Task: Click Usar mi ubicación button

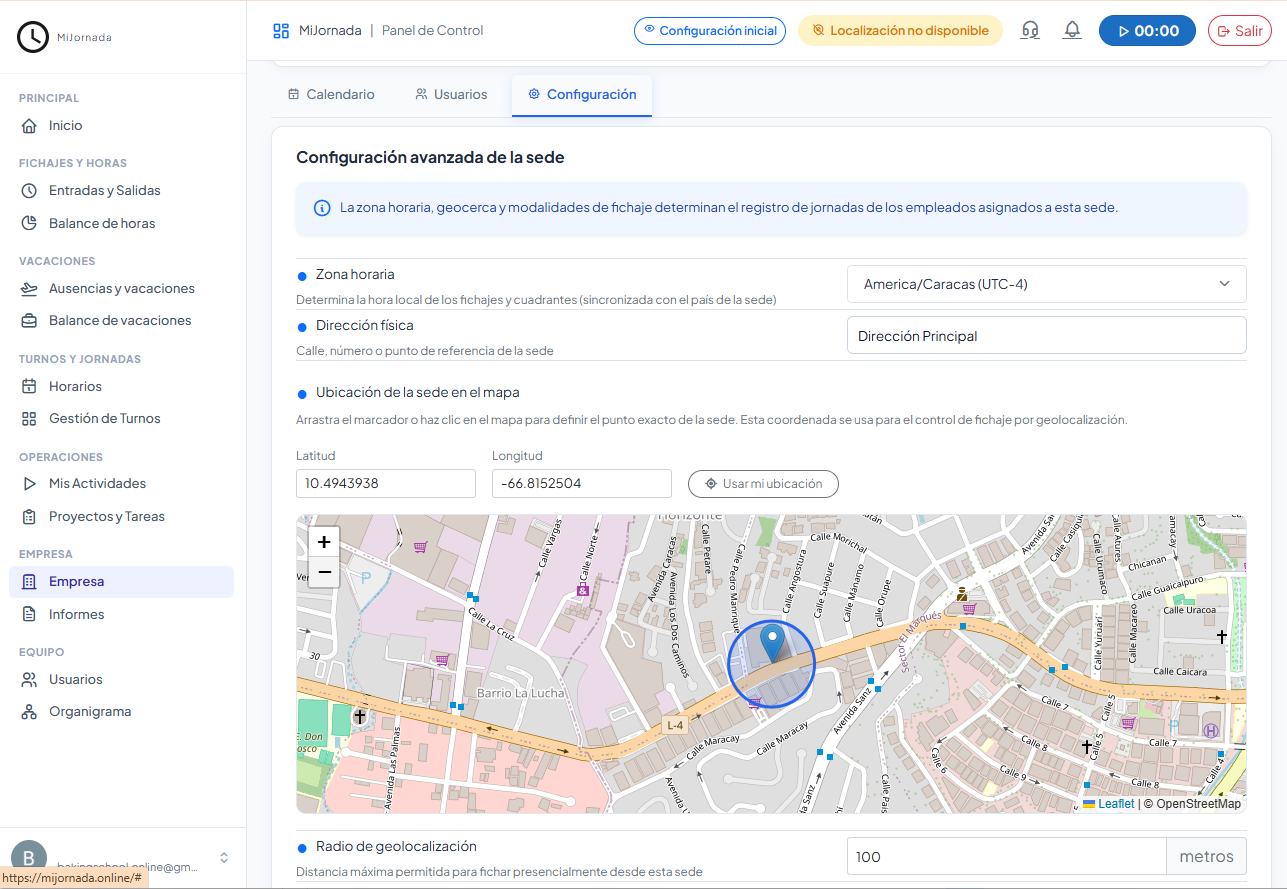Action: [763, 484]
